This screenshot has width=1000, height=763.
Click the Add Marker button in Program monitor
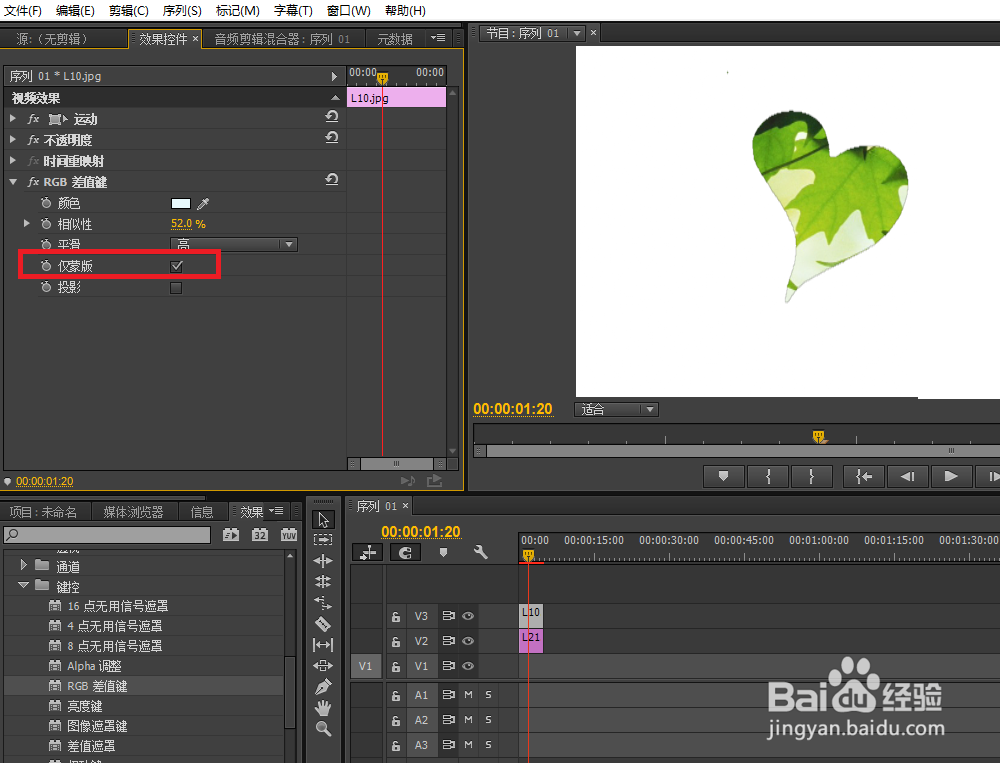point(723,477)
